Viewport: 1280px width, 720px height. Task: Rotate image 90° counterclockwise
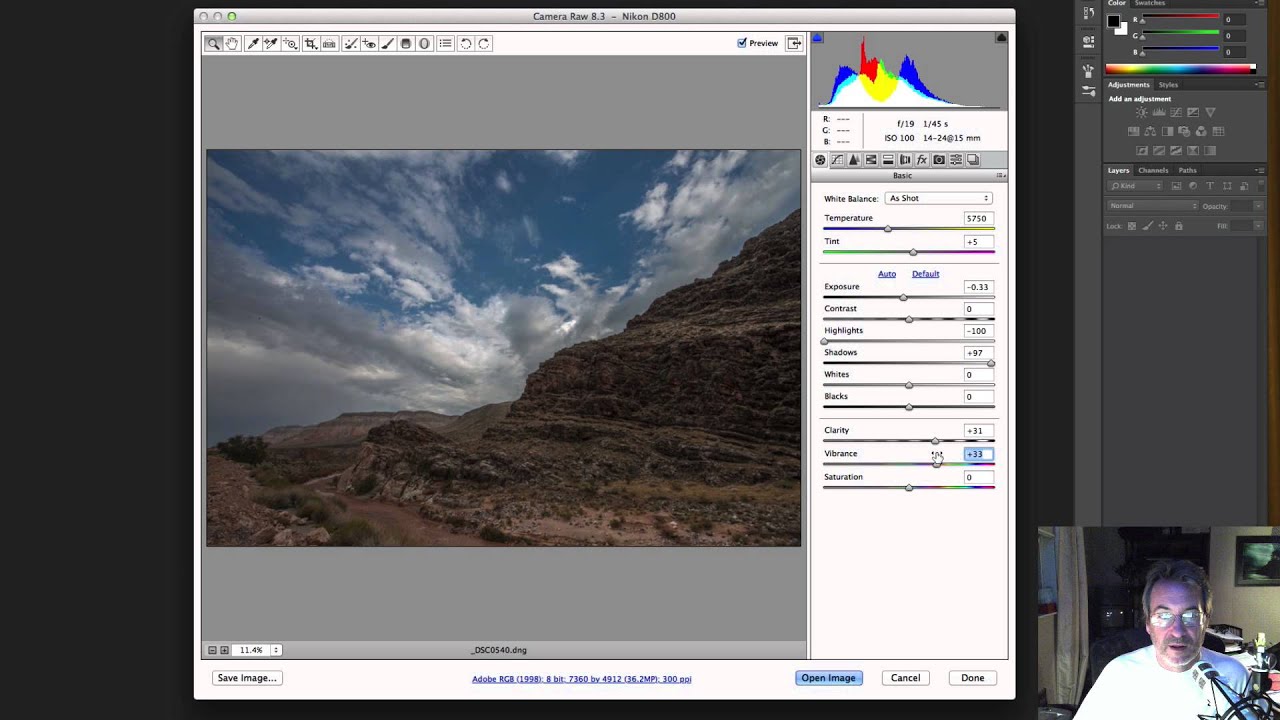466,44
